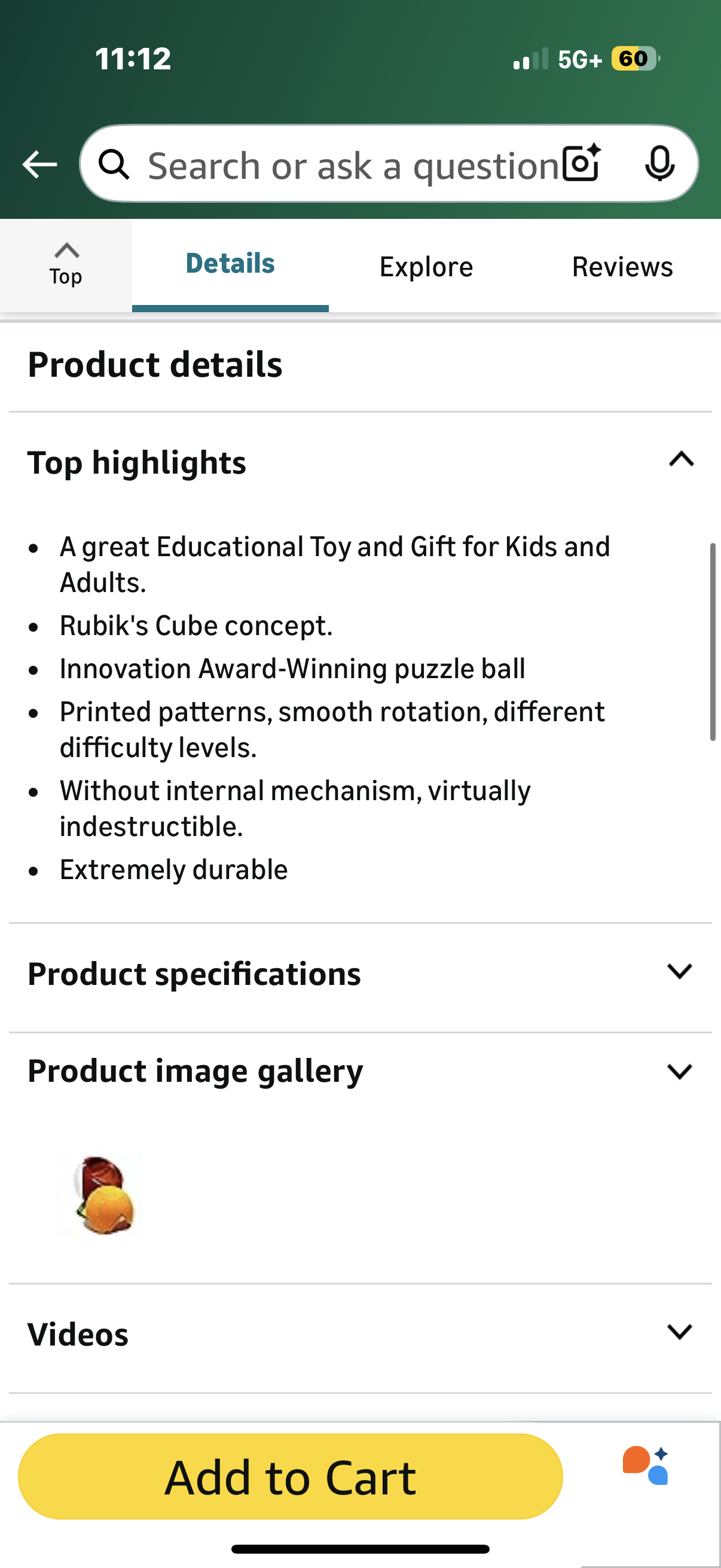
Task: Expand Product specifications section
Action: [x=680, y=971]
